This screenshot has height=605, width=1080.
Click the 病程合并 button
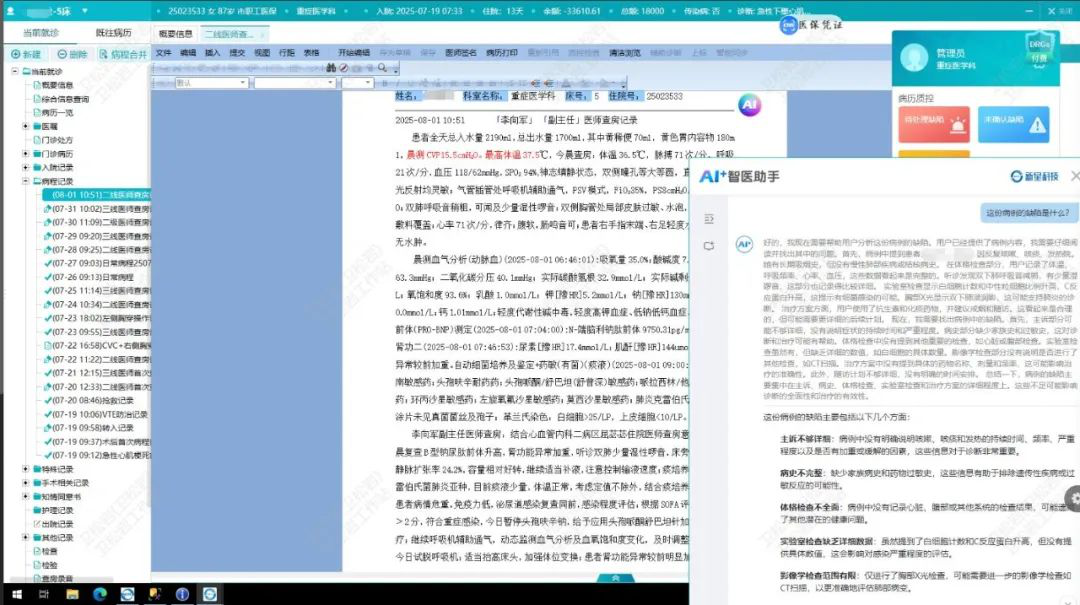(123, 54)
